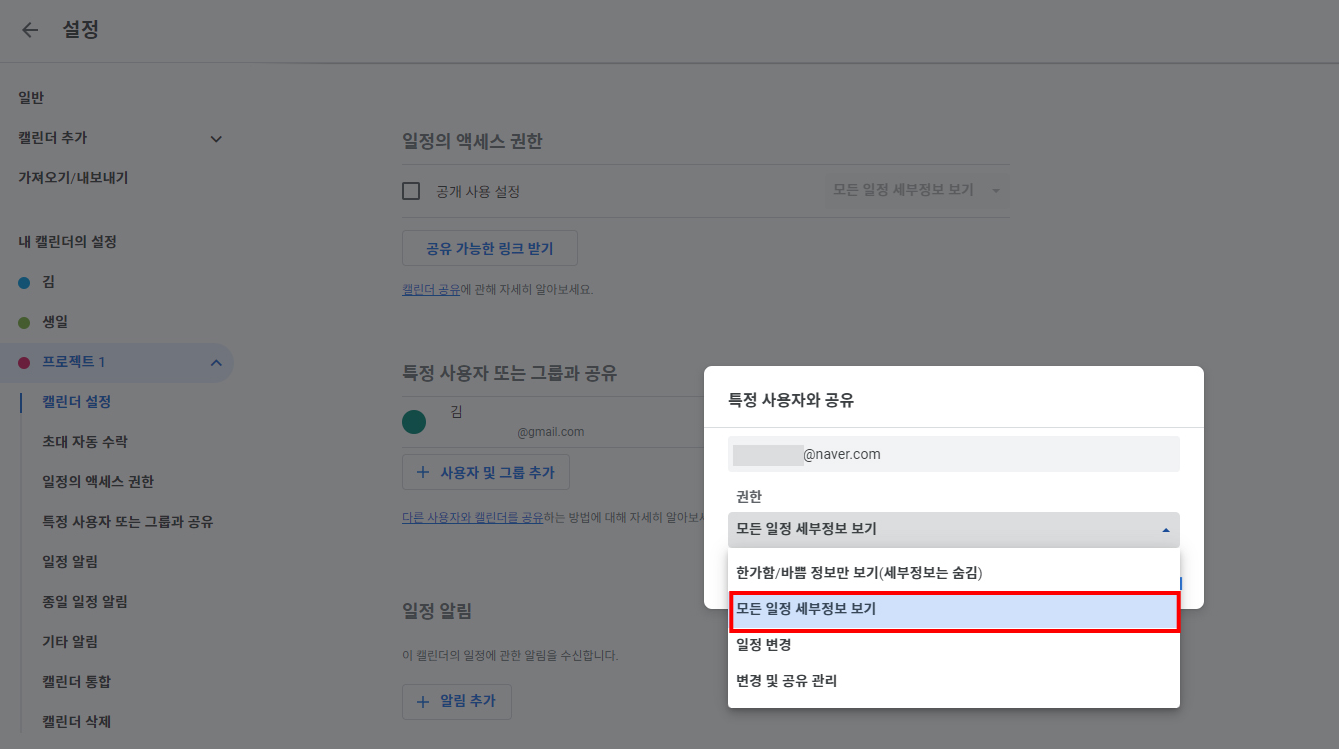This screenshot has height=749, width=1339.
Task: Click the teal avatar of user 김
Action: click(x=414, y=422)
